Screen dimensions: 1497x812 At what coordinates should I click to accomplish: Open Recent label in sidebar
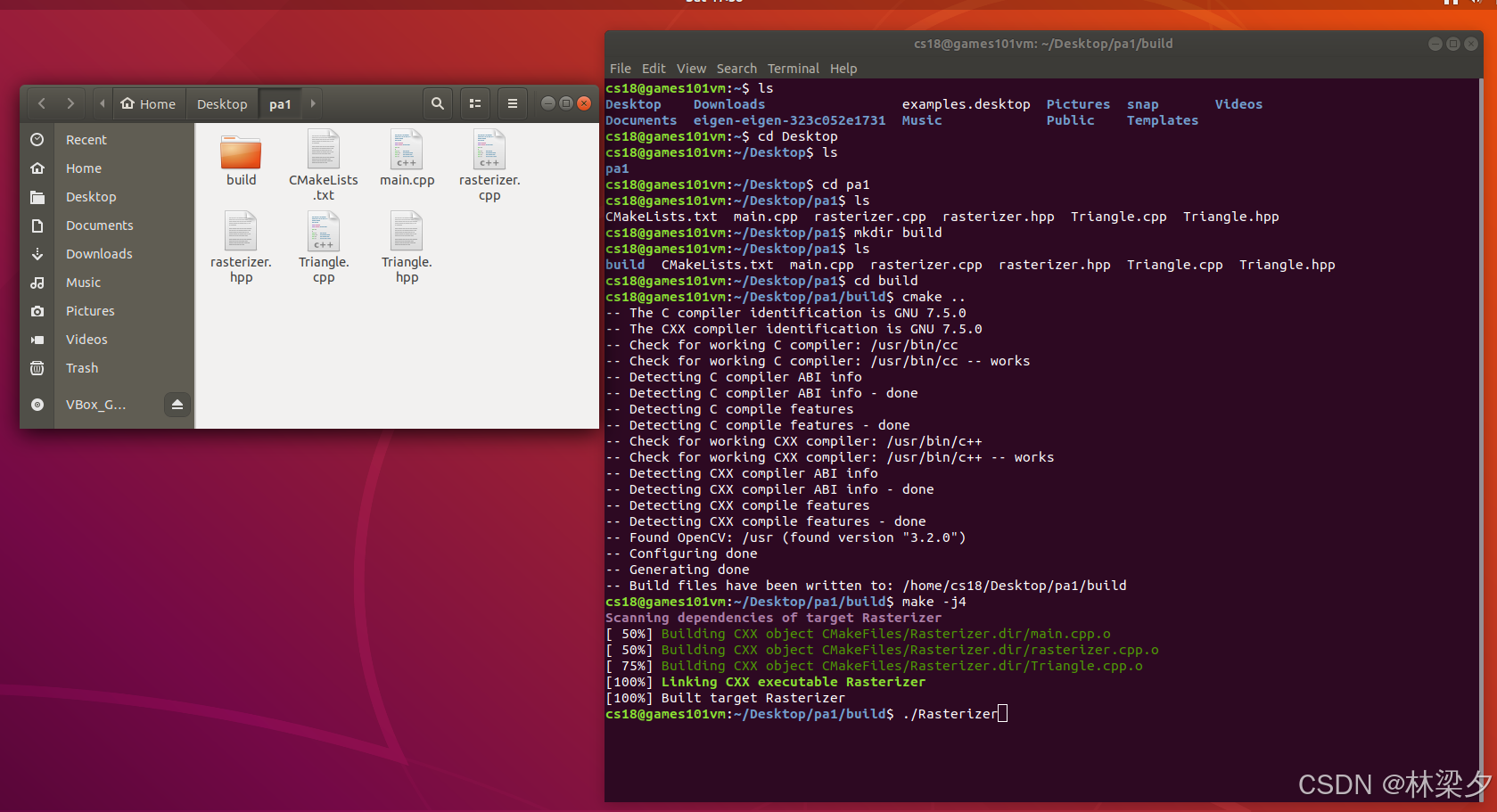(86, 140)
